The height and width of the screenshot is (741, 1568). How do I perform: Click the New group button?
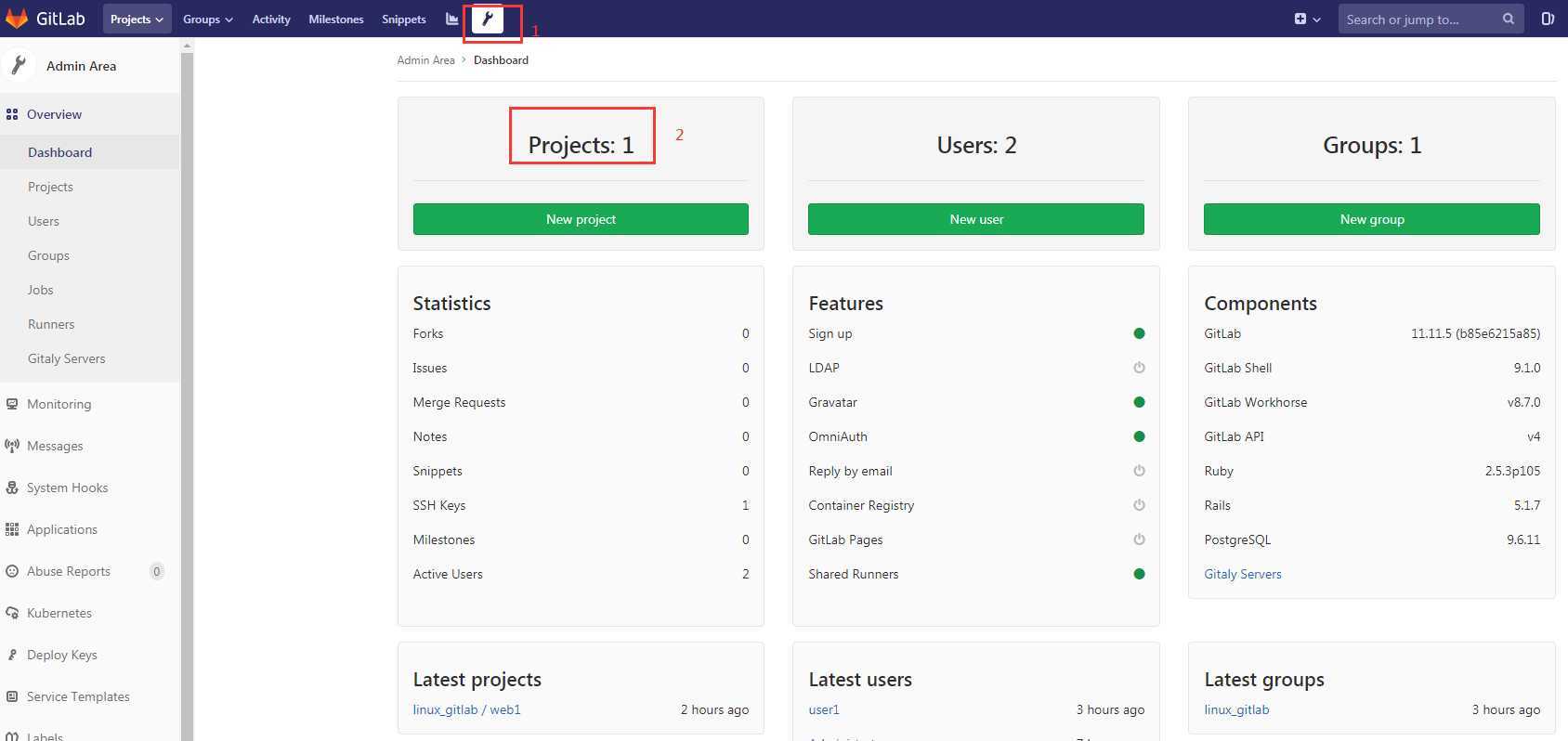tap(1372, 219)
